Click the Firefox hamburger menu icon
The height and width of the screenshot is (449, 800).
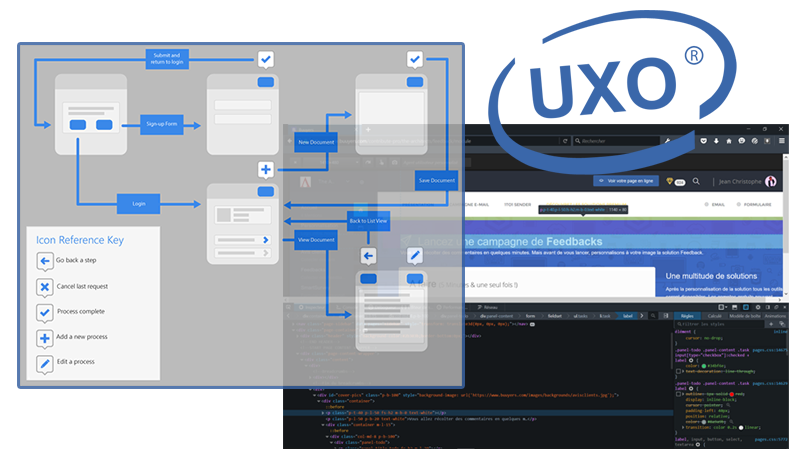tap(783, 141)
